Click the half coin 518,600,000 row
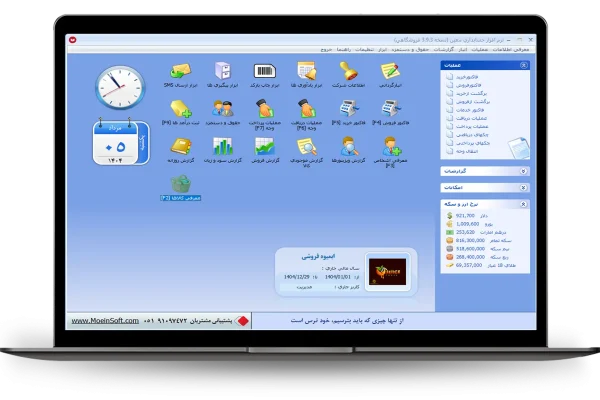 478,249
